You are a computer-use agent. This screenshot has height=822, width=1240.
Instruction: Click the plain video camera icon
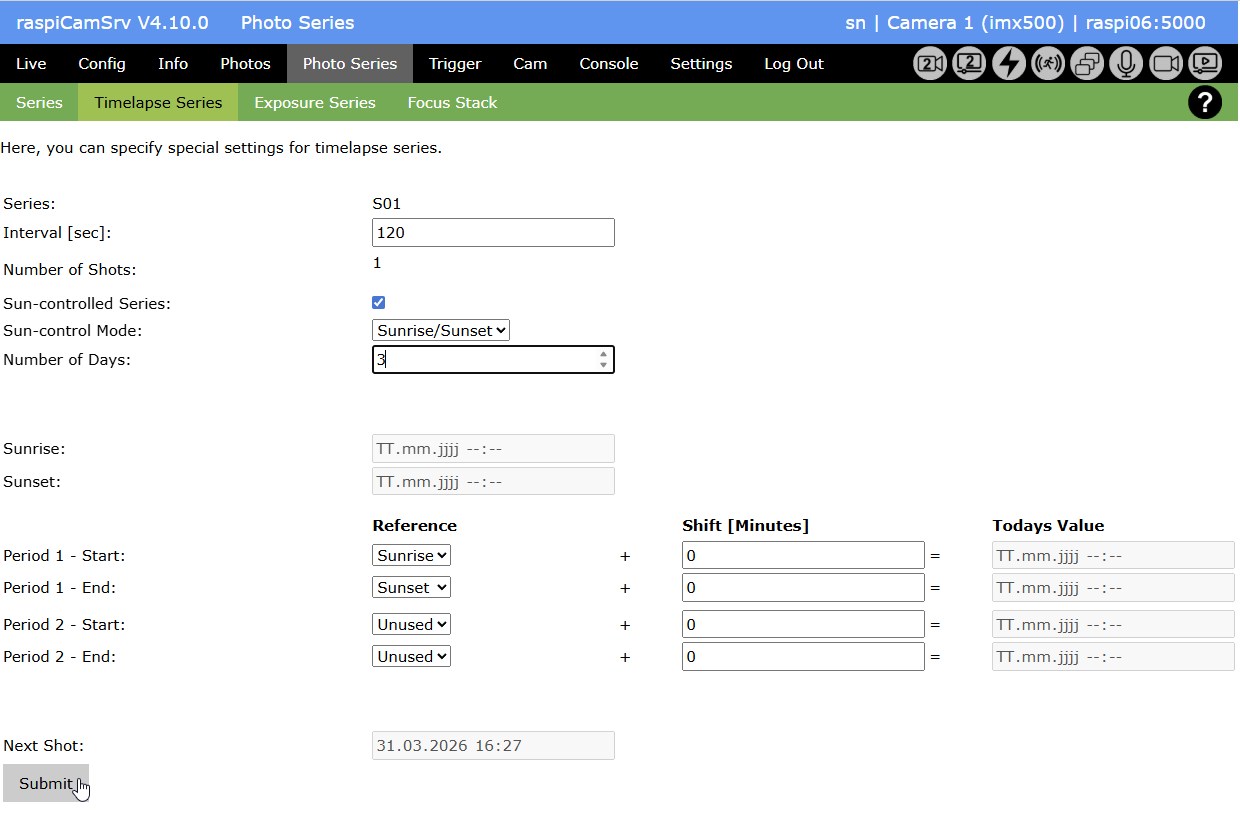[1166, 64]
